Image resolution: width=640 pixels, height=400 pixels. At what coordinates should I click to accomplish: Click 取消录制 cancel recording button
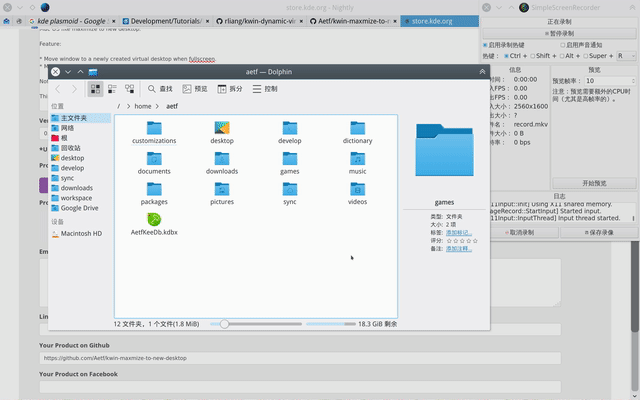click(x=520, y=233)
